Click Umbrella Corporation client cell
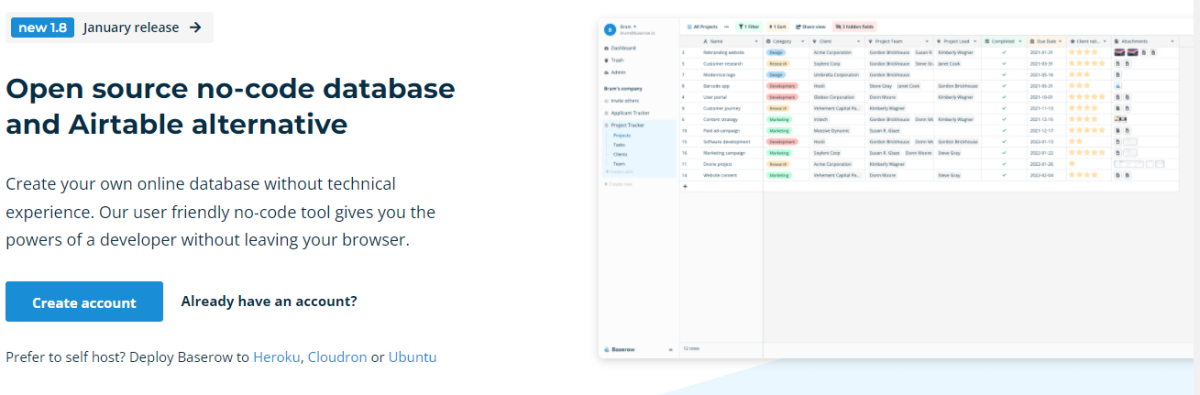This screenshot has width=1200, height=395. (x=835, y=75)
